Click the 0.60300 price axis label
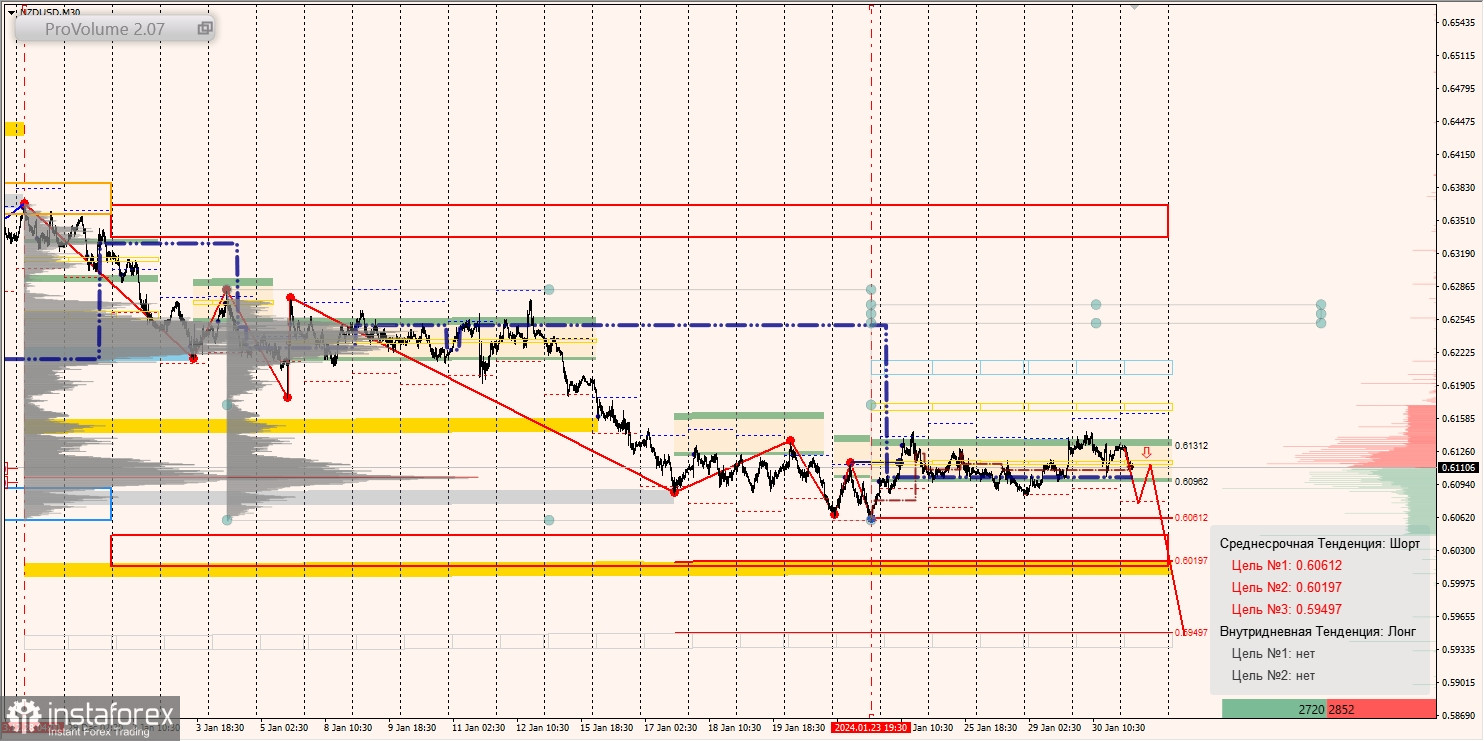This screenshot has width=1484, height=741. pyautogui.click(x=1459, y=550)
